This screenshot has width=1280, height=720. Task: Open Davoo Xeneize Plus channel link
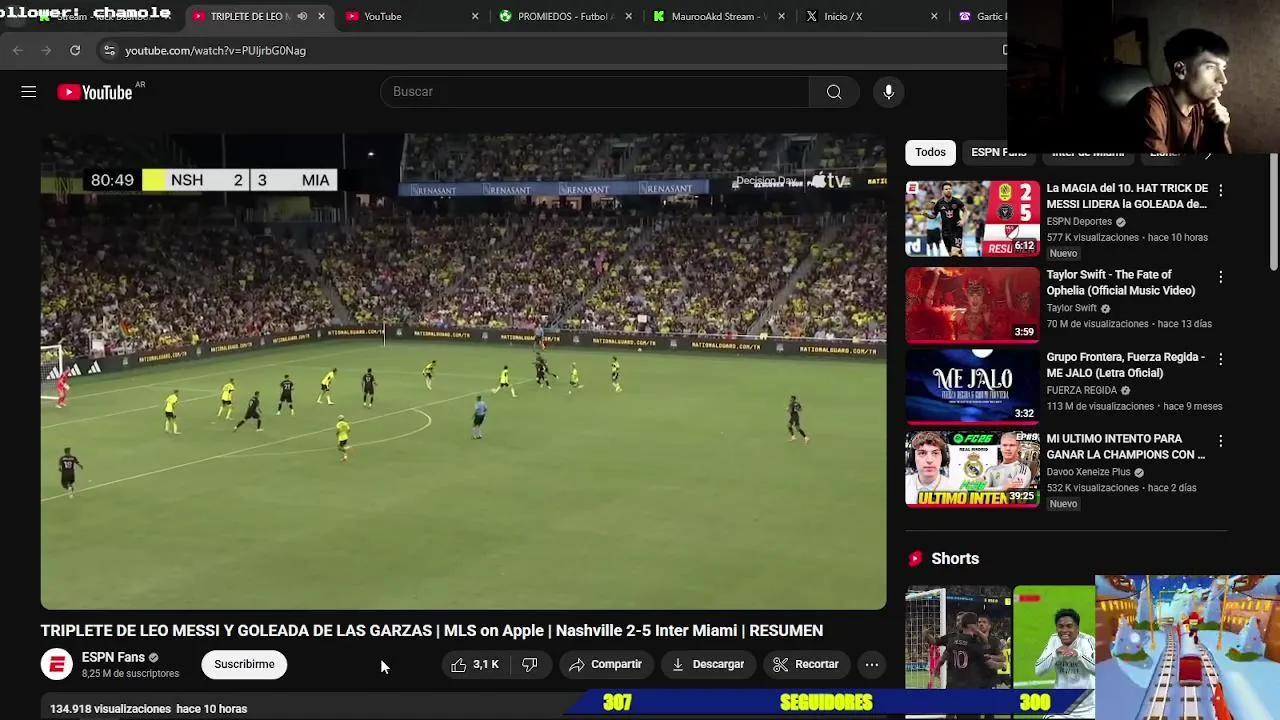coord(1088,472)
